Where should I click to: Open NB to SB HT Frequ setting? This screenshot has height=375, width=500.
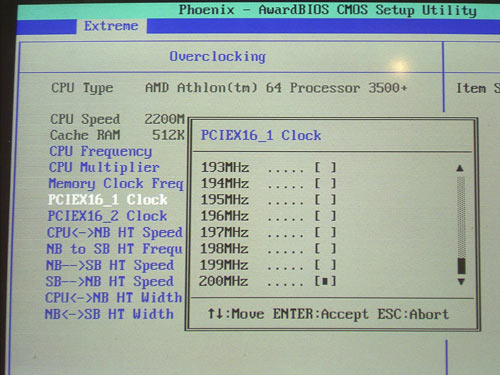click(114, 249)
